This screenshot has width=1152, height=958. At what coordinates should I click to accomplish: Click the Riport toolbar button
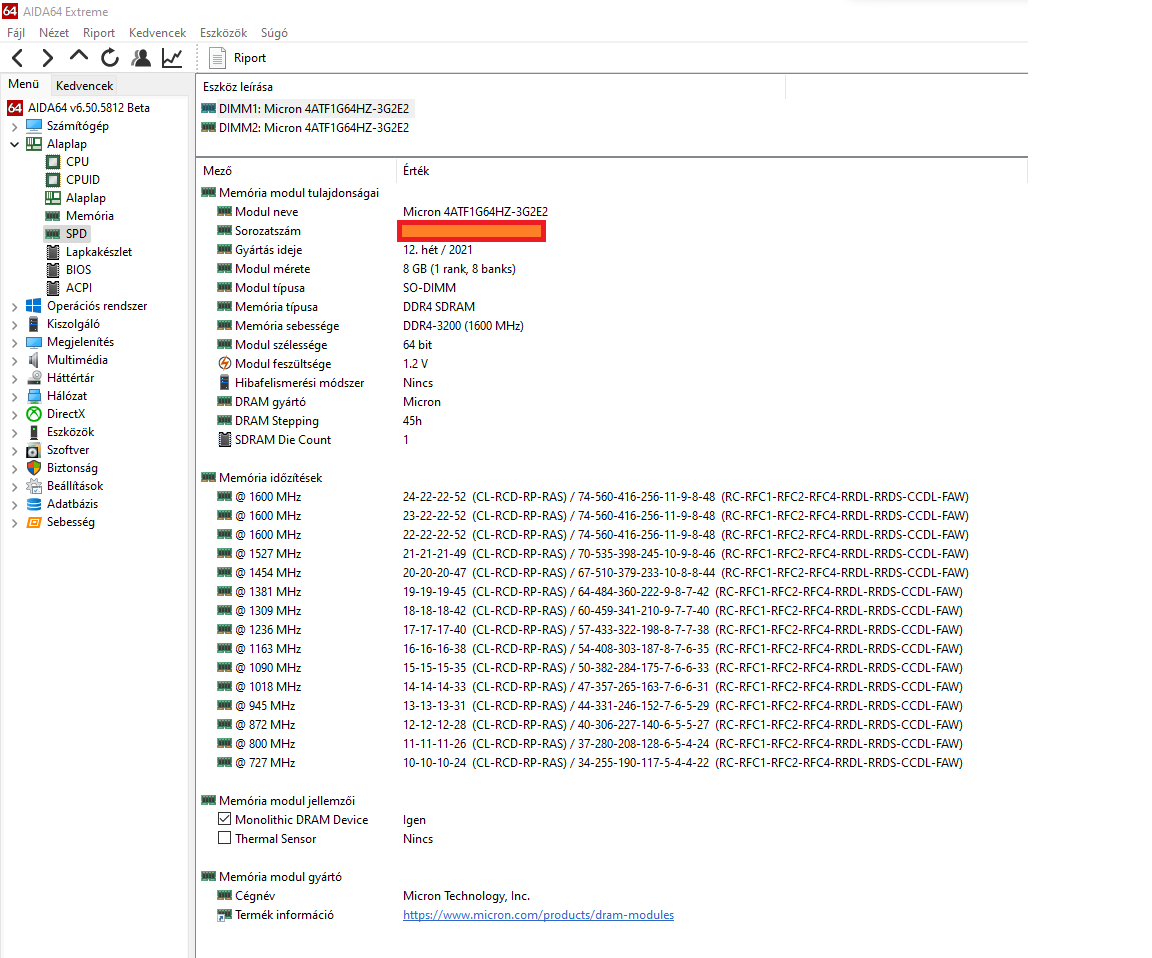(x=238, y=58)
